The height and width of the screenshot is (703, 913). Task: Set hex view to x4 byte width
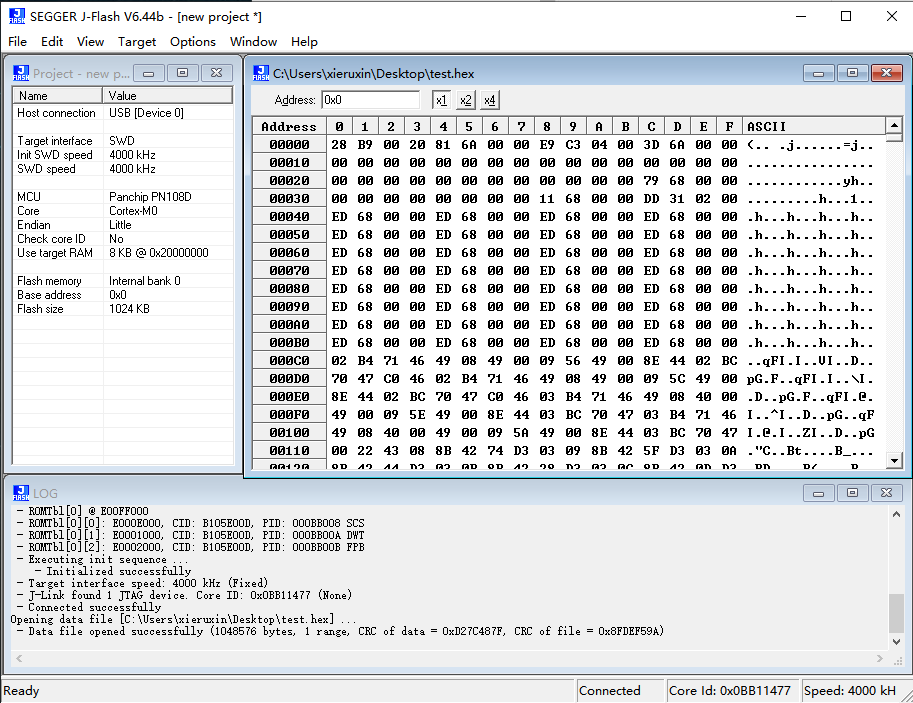click(490, 100)
